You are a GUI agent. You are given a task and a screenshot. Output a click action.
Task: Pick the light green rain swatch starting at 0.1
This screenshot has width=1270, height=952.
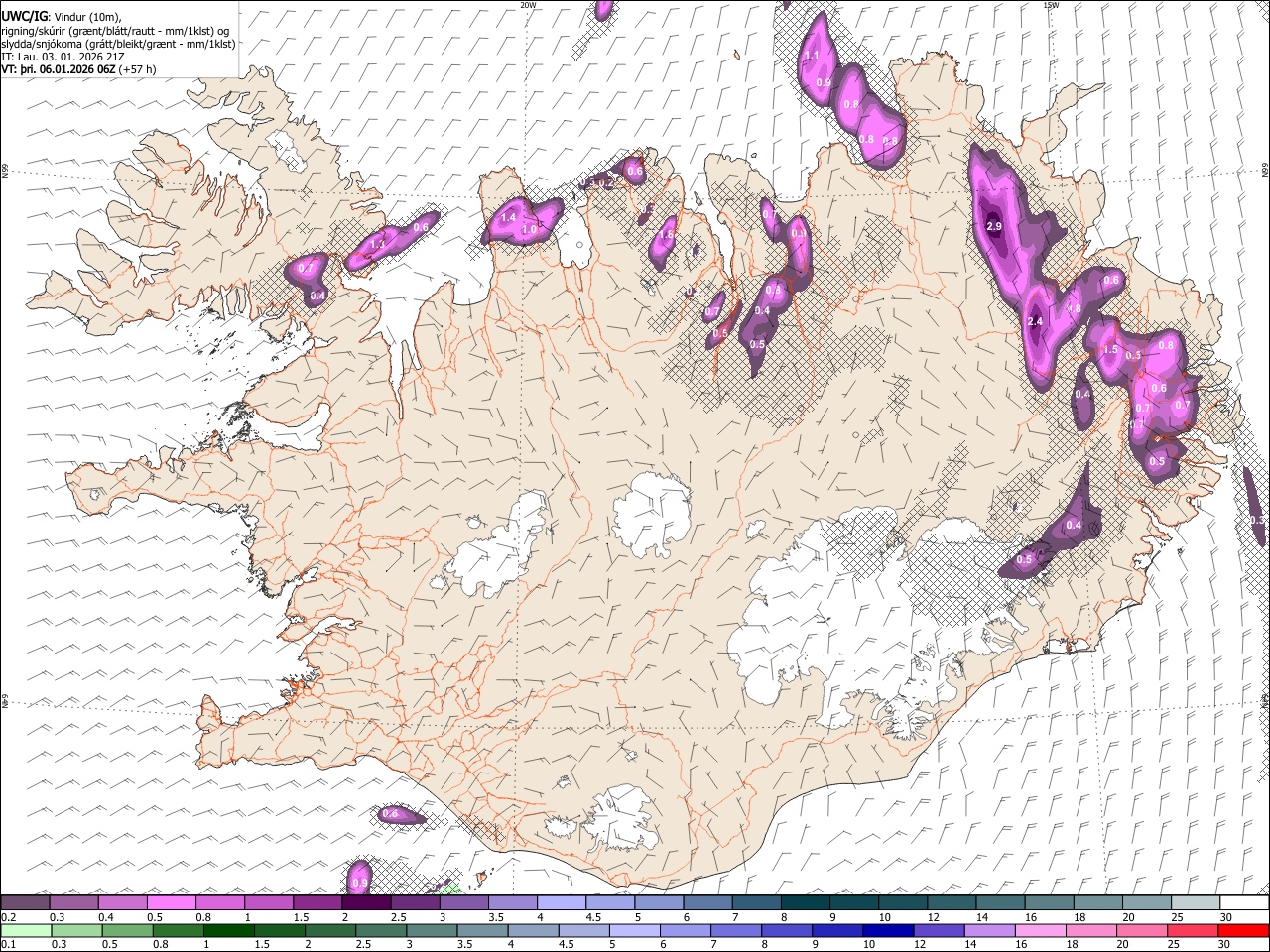[25, 930]
